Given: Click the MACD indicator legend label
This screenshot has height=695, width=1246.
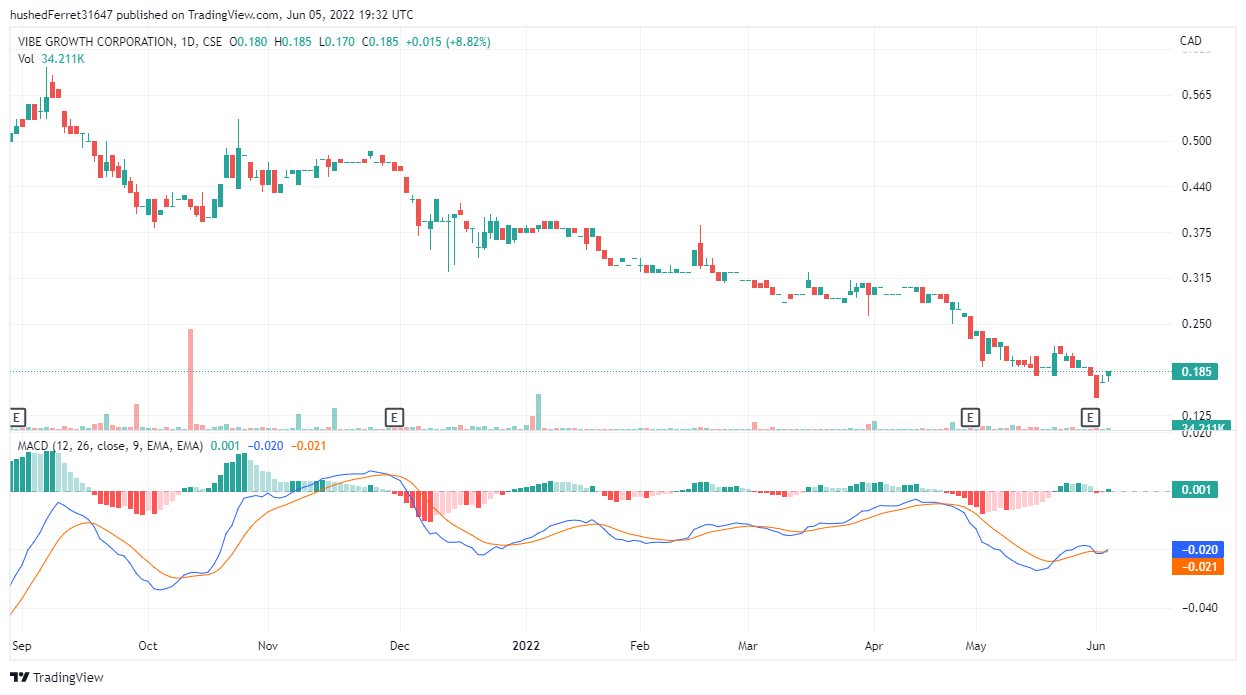Looking at the screenshot, I should [x=111, y=445].
